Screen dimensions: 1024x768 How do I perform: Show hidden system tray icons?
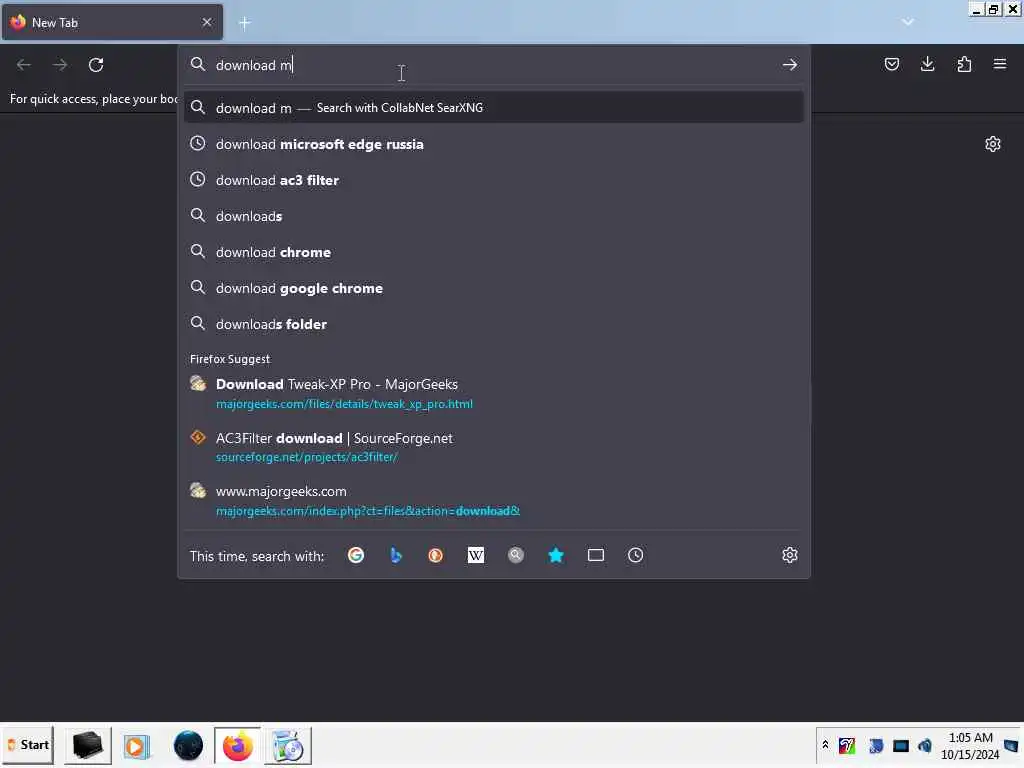825,744
